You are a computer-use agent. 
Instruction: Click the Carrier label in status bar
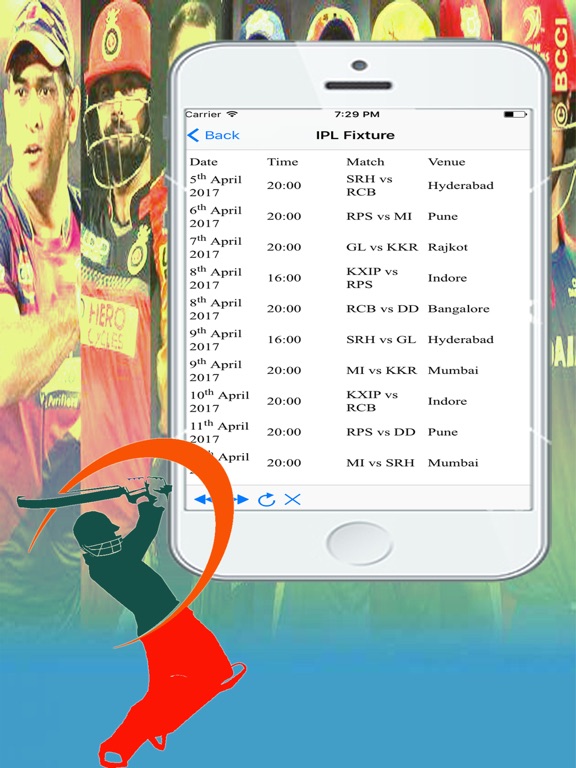pos(203,114)
